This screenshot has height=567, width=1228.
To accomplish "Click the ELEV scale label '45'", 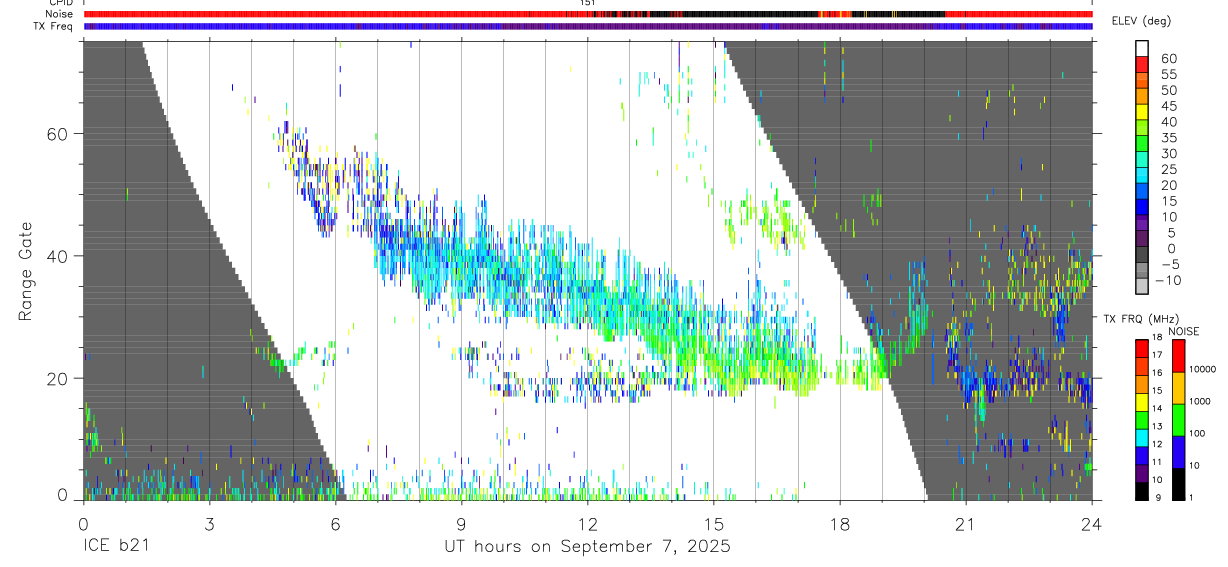I will [1167, 106].
